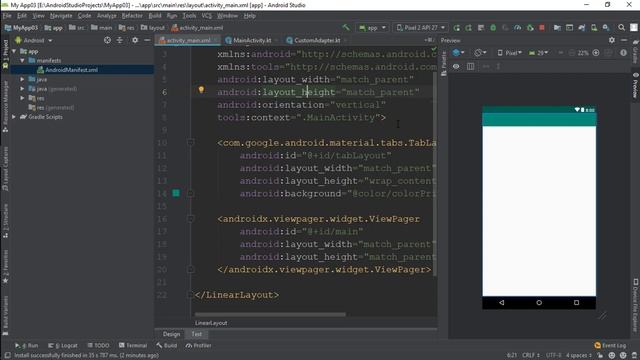Open the profiler gauge icon in toolbar
This screenshot has height=360, width=640.
coord(518,28)
